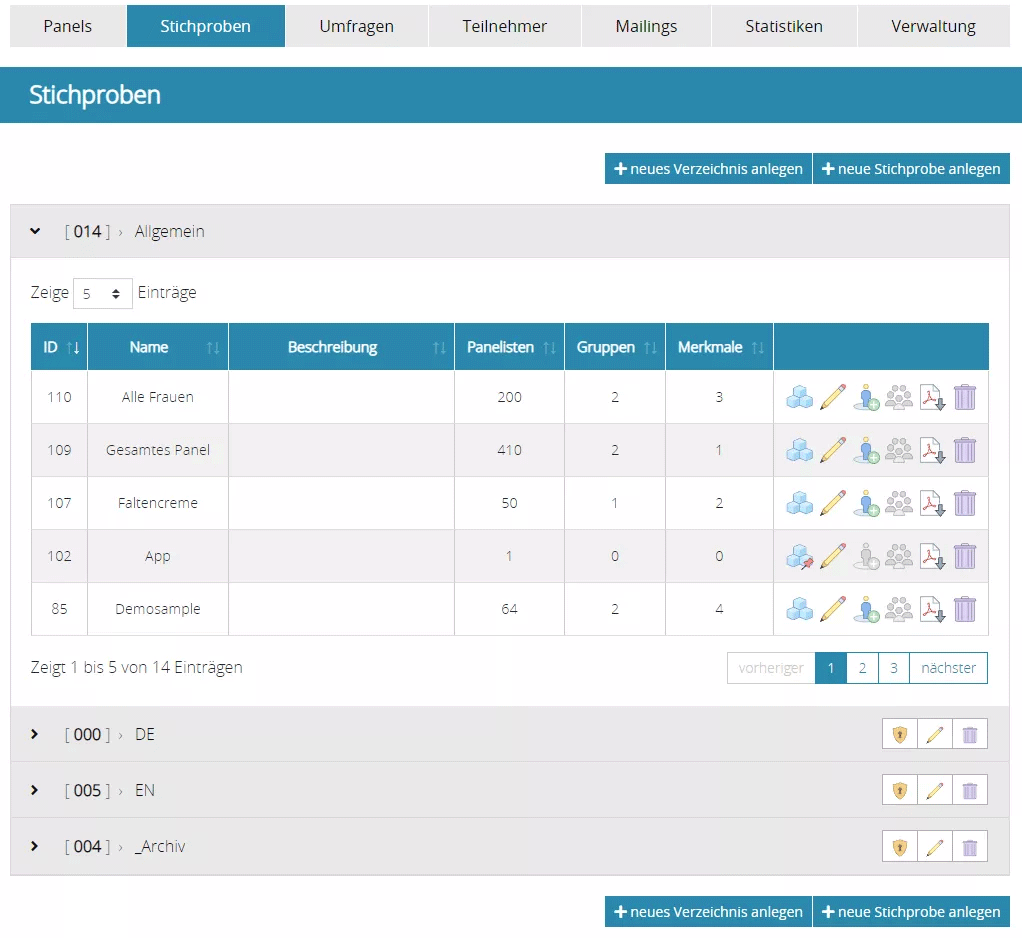Viewport: 1022px width, 938px height.
Task: Collapse the Allgemein directory section
Action: tap(35, 232)
